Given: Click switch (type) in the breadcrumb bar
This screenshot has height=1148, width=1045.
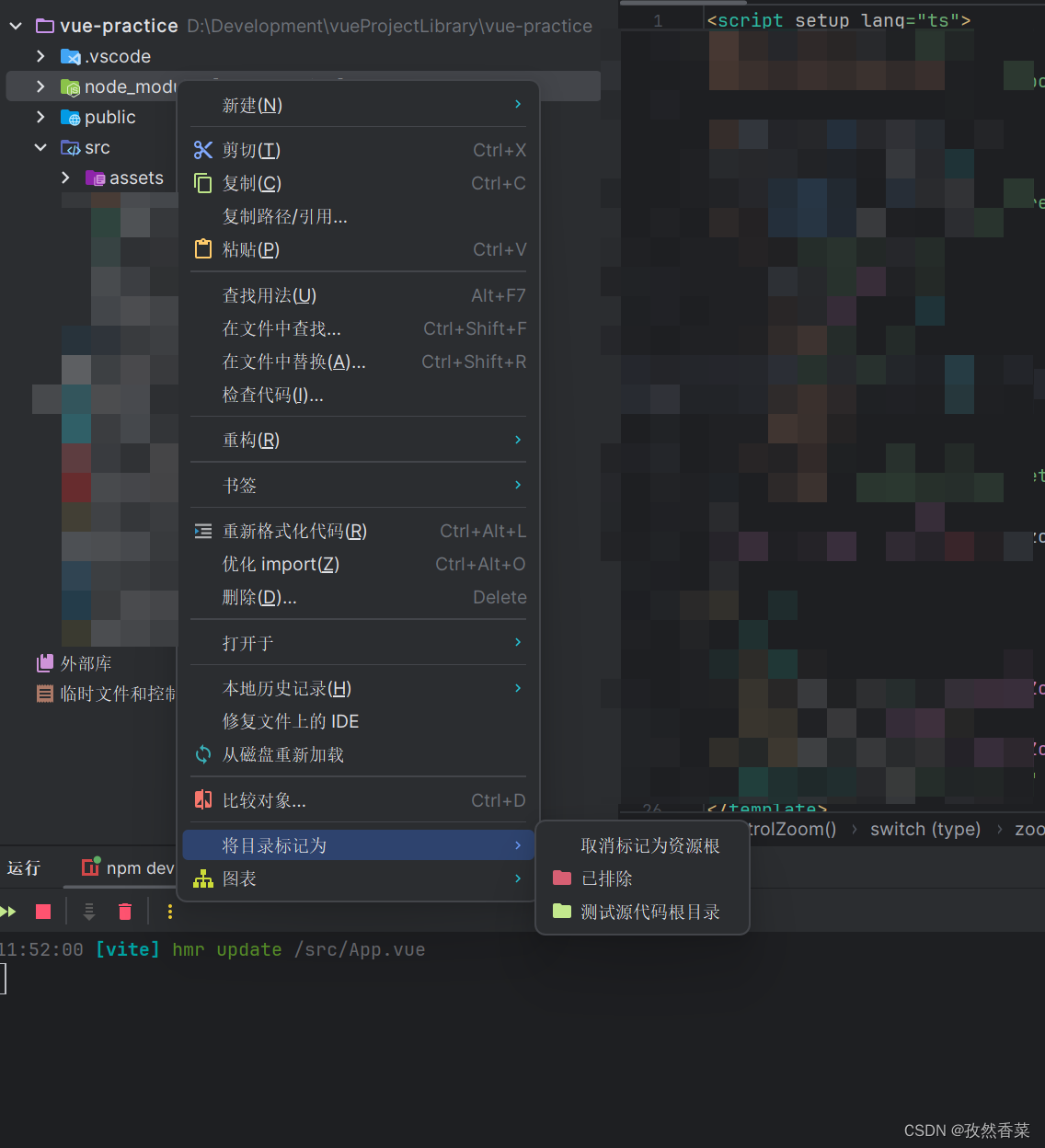Looking at the screenshot, I should [924, 829].
